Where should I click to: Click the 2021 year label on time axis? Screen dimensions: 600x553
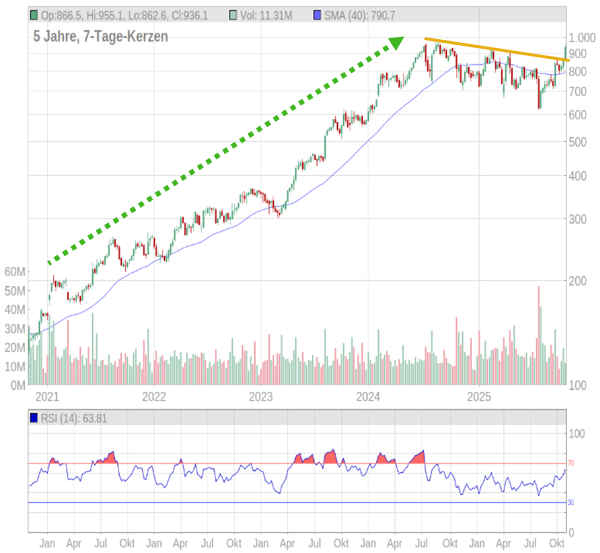coord(45,396)
